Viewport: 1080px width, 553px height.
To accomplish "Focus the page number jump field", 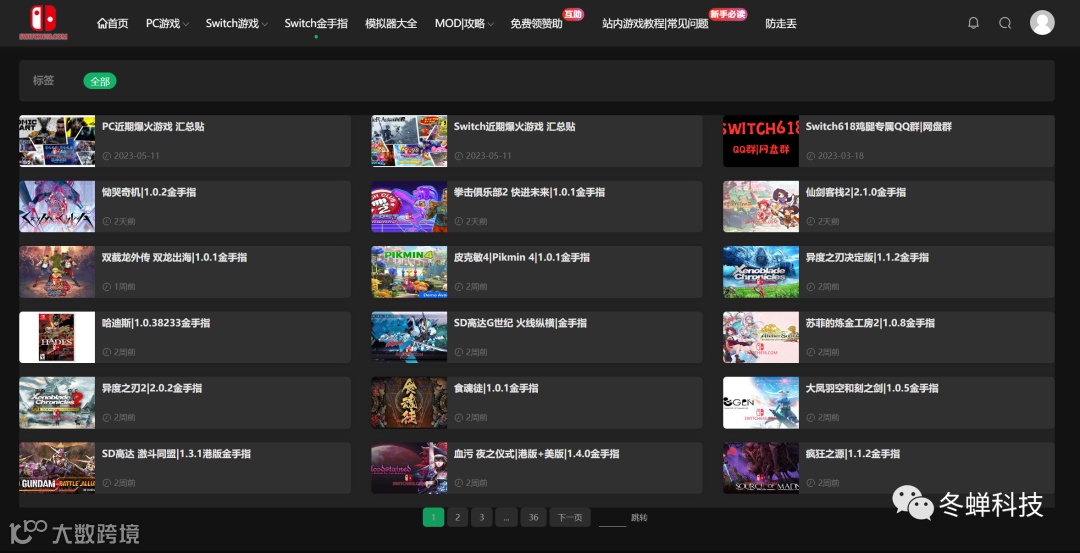I will coord(612,518).
